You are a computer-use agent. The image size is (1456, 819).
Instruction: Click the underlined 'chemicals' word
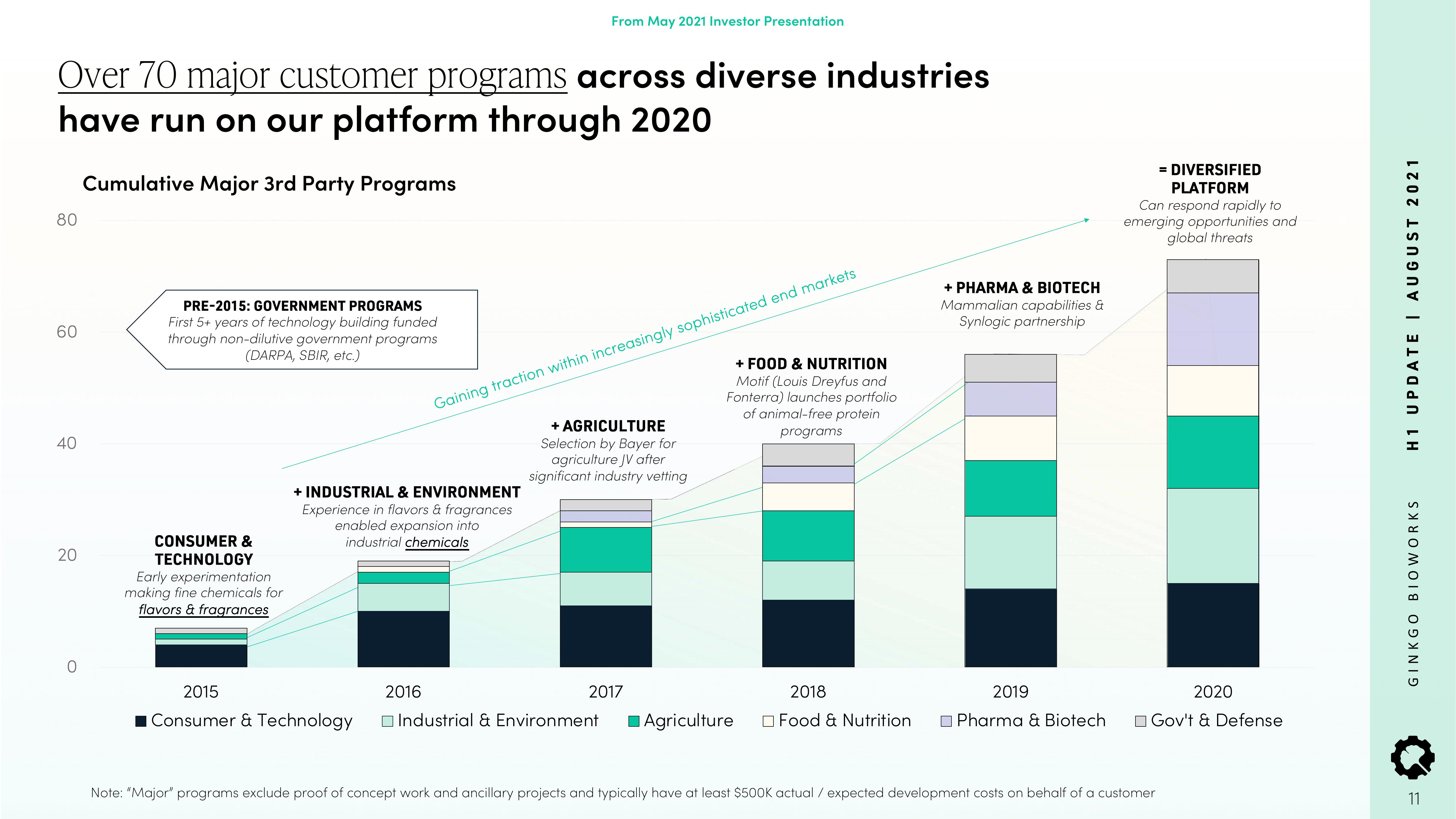click(x=437, y=542)
